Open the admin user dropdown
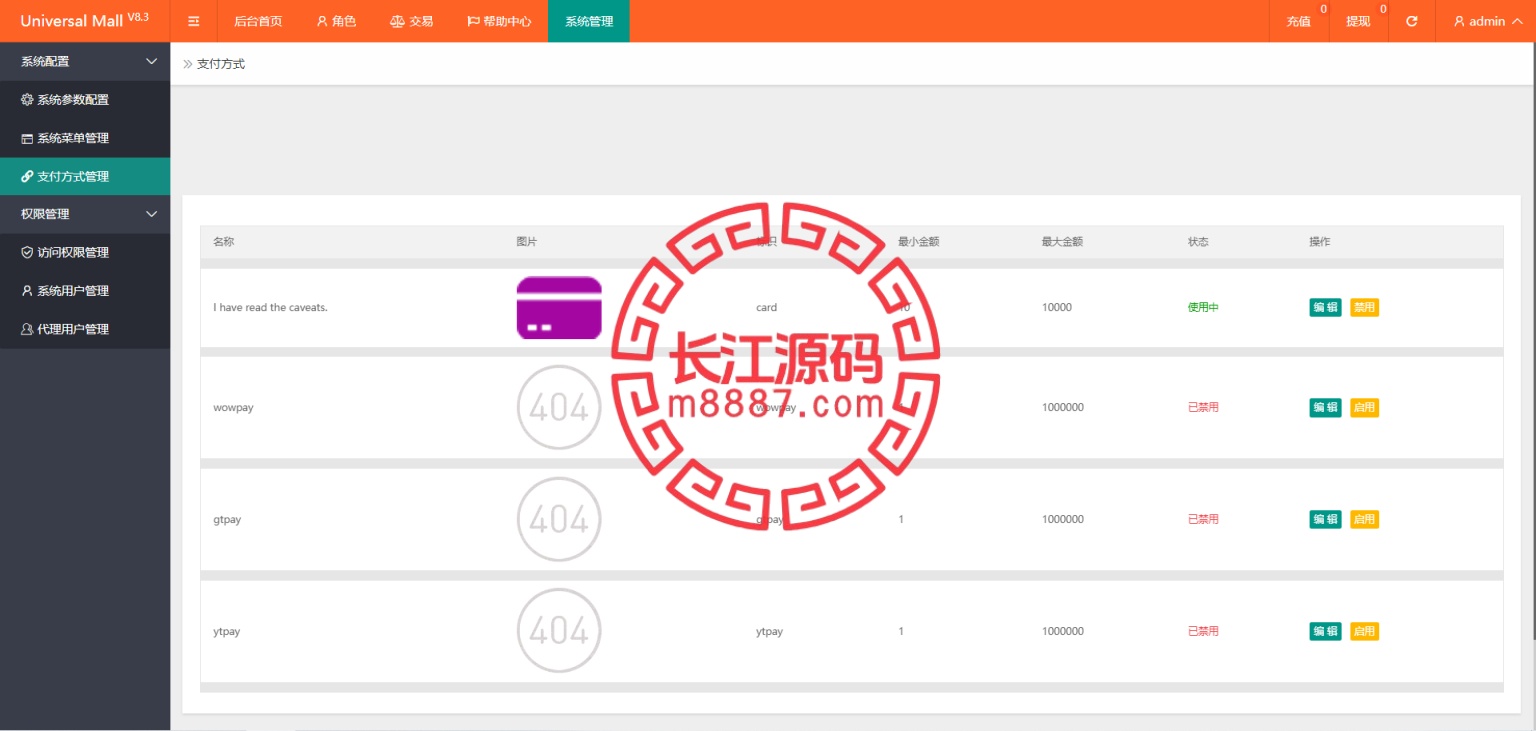The height and width of the screenshot is (731, 1536). pyautogui.click(x=1487, y=21)
